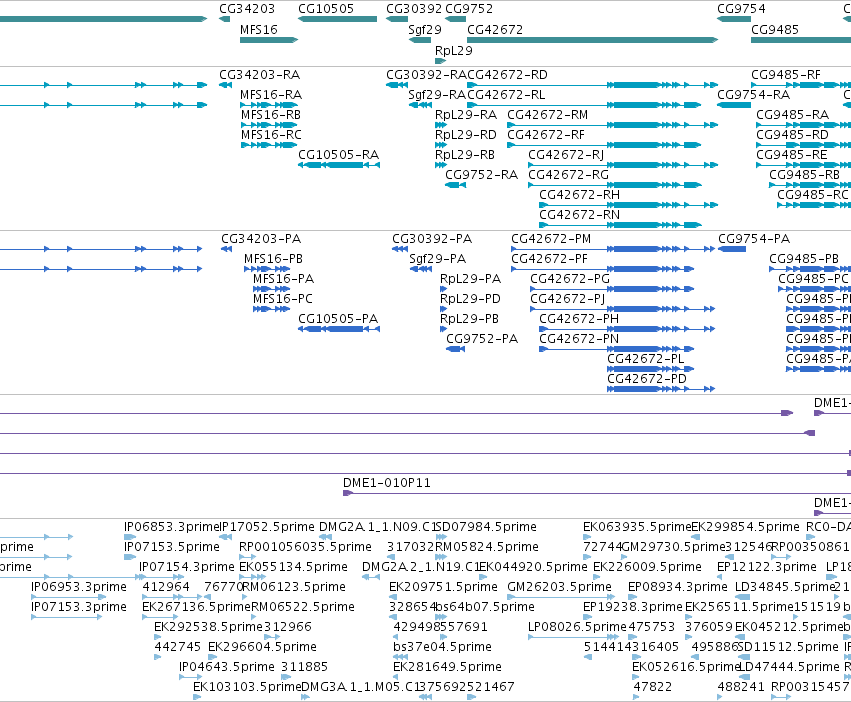Image resolution: width=851 pixels, height=702 pixels.
Task: Click transcript RpL29-RA
Action: (466, 115)
